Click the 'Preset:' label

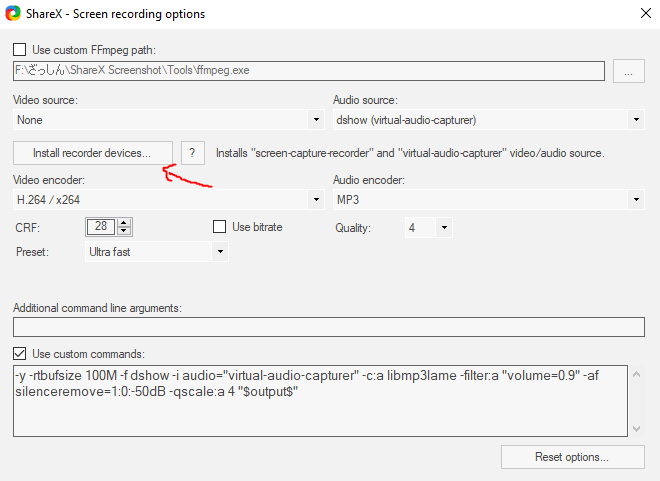(x=32, y=252)
